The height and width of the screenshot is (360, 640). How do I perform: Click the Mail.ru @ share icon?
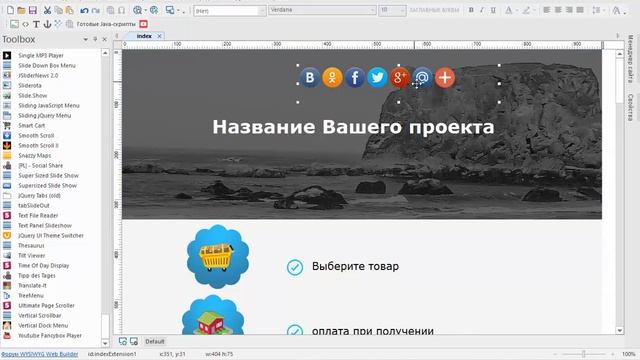click(x=422, y=77)
